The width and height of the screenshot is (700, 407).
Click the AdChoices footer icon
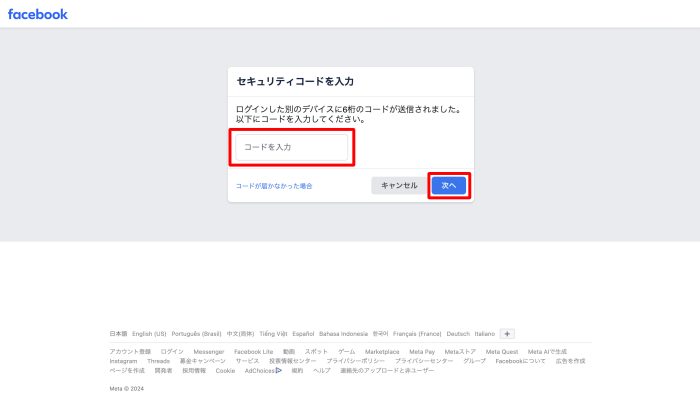point(279,370)
